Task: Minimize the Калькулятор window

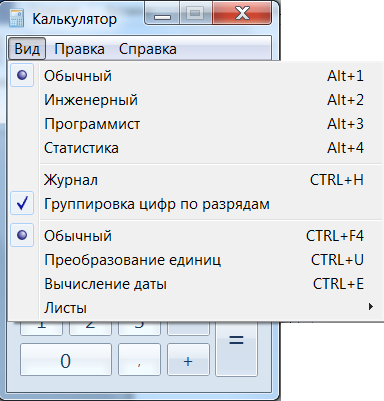Action: (162, 14)
